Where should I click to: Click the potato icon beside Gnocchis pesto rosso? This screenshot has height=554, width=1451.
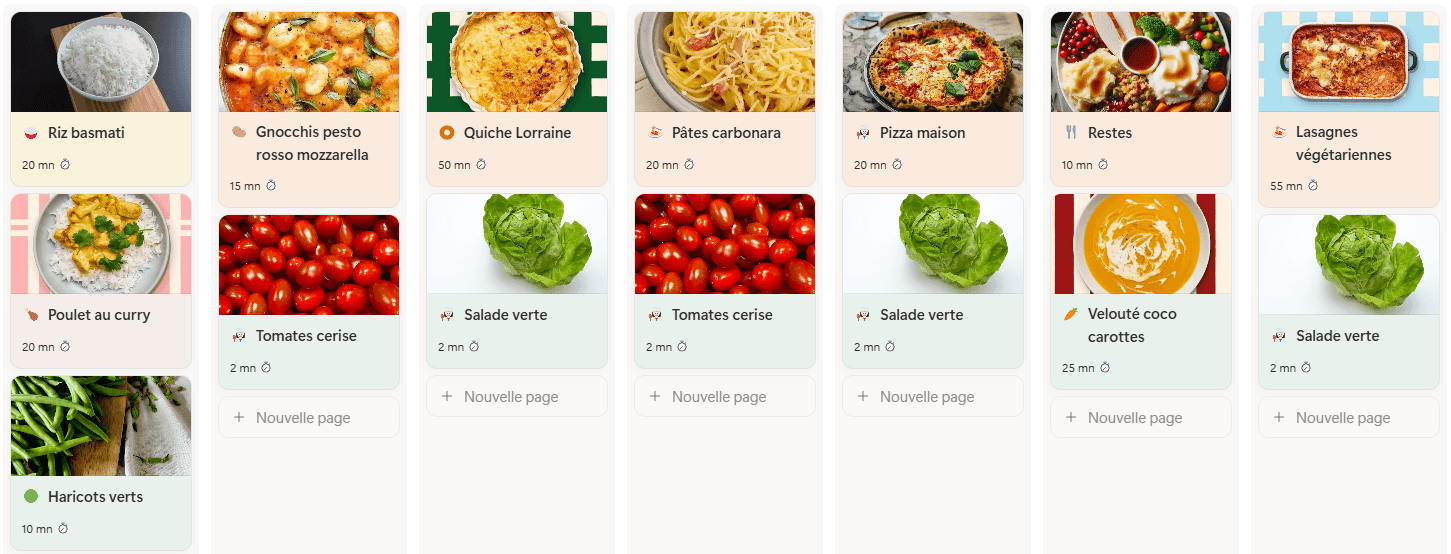pos(239,132)
